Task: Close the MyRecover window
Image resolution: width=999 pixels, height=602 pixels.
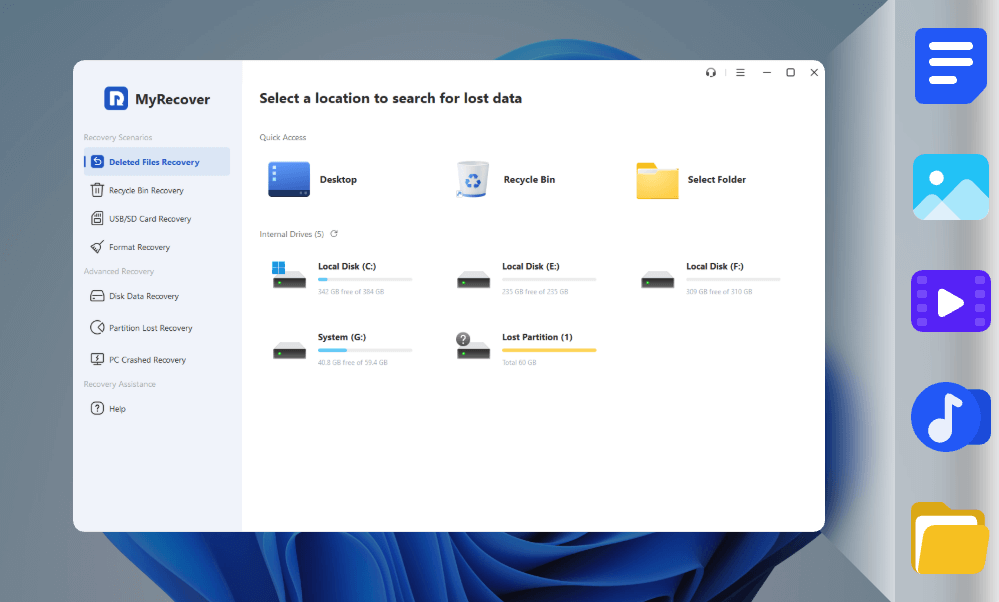Action: [814, 73]
